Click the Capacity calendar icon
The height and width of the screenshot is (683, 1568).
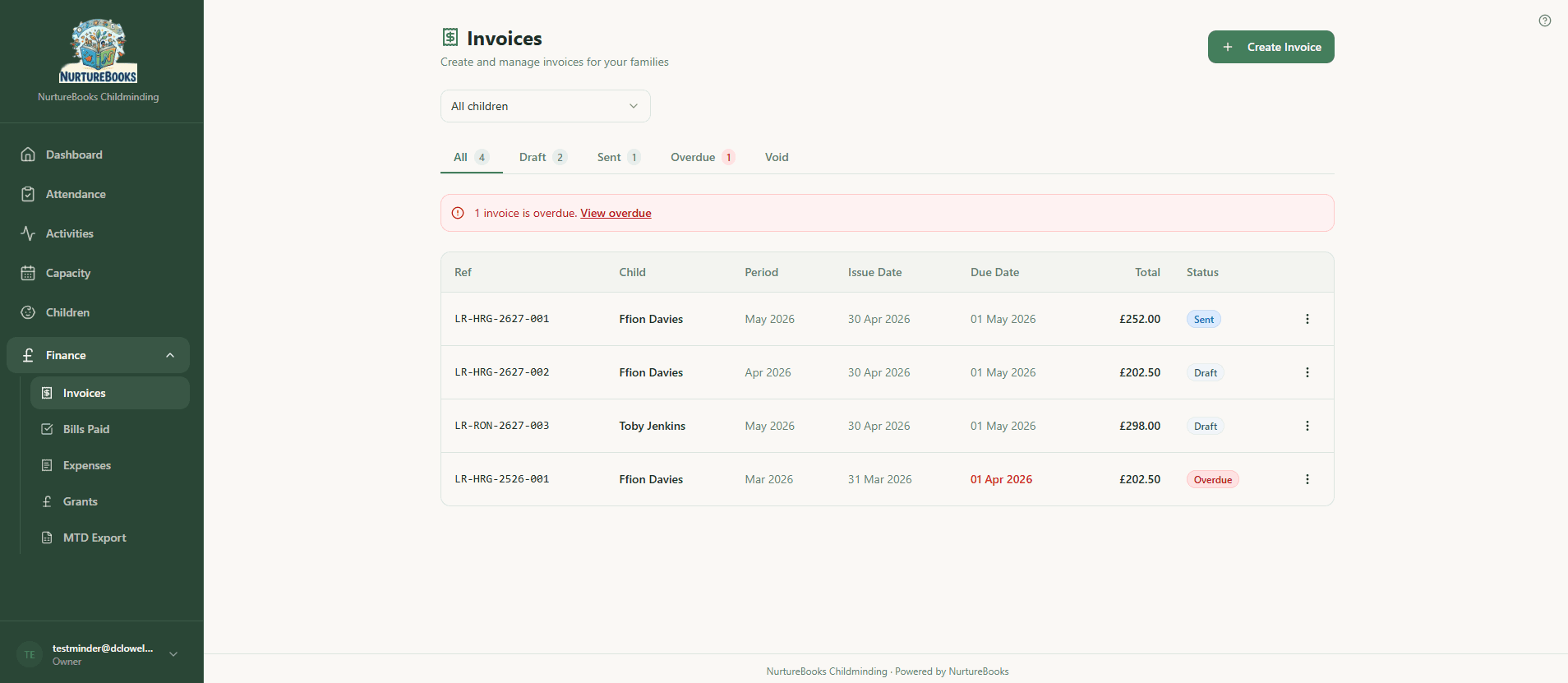(x=28, y=273)
